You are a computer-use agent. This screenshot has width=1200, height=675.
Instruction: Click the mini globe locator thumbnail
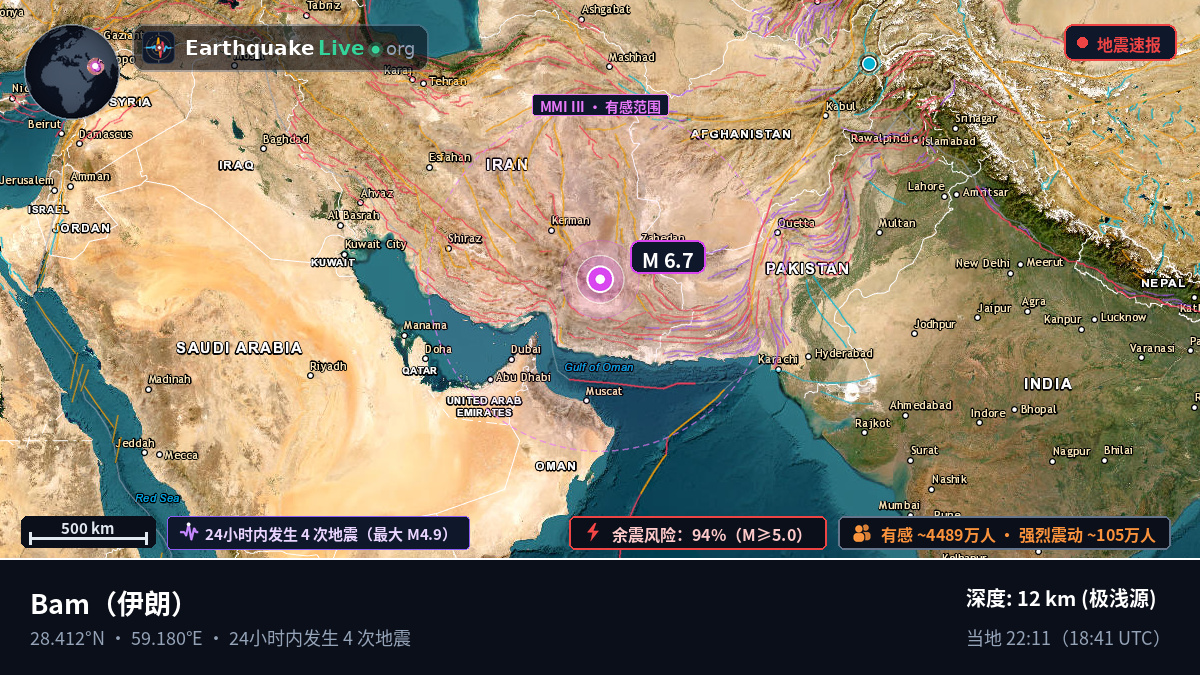pos(72,71)
